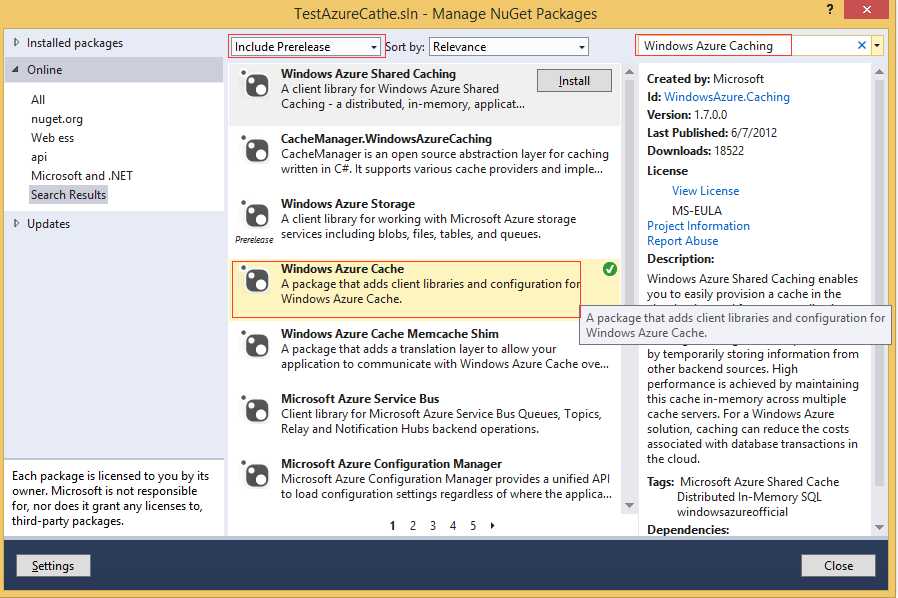Select Search Results in the Online tree
Image resolution: width=898 pixels, height=598 pixels.
68,195
